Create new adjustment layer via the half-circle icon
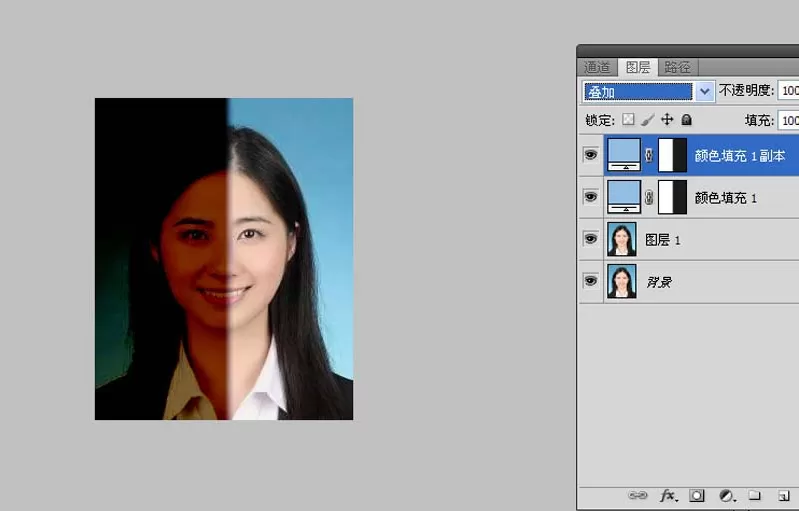 (727, 495)
